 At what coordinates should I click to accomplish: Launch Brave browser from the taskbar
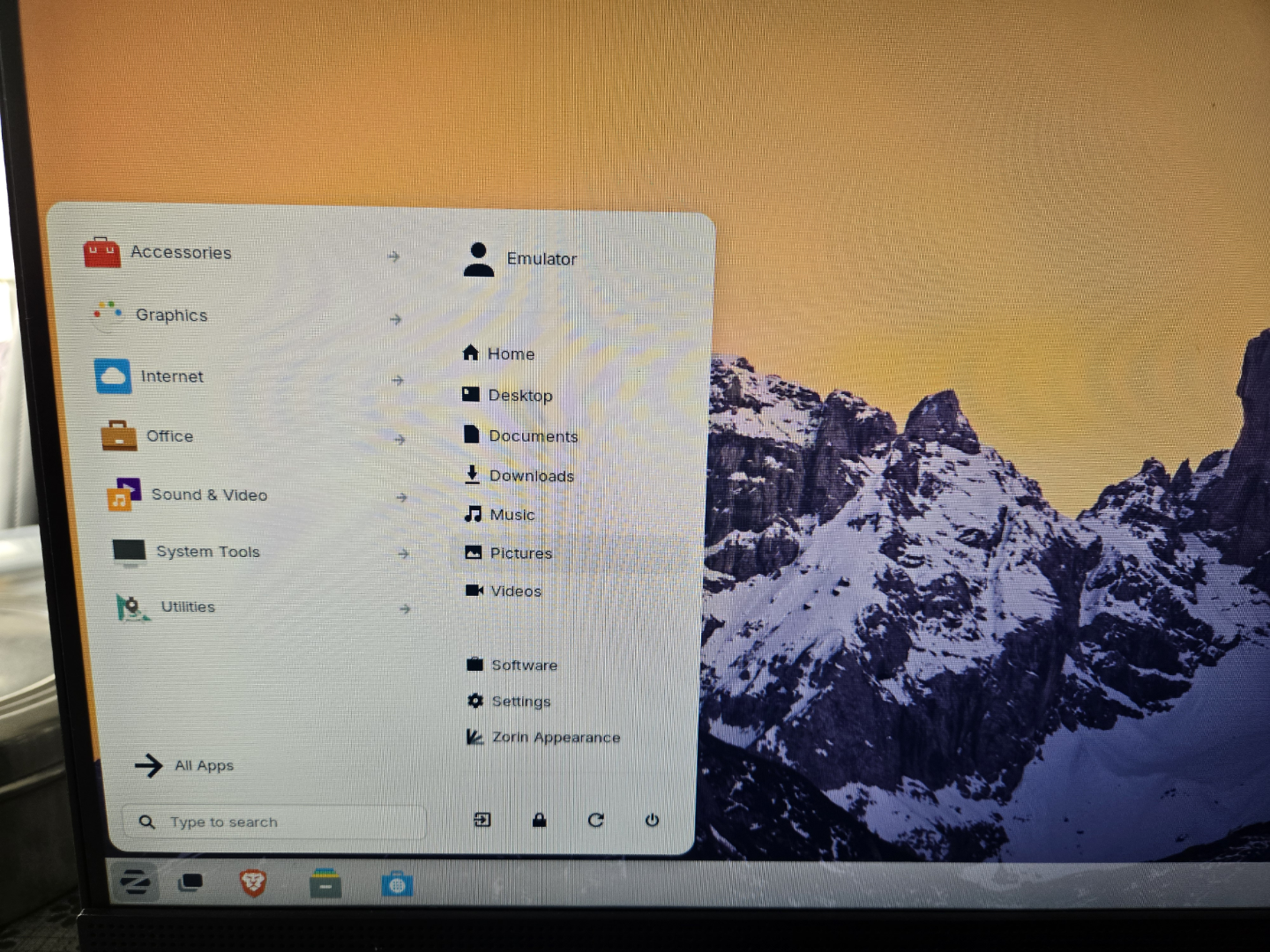pos(253,882)
